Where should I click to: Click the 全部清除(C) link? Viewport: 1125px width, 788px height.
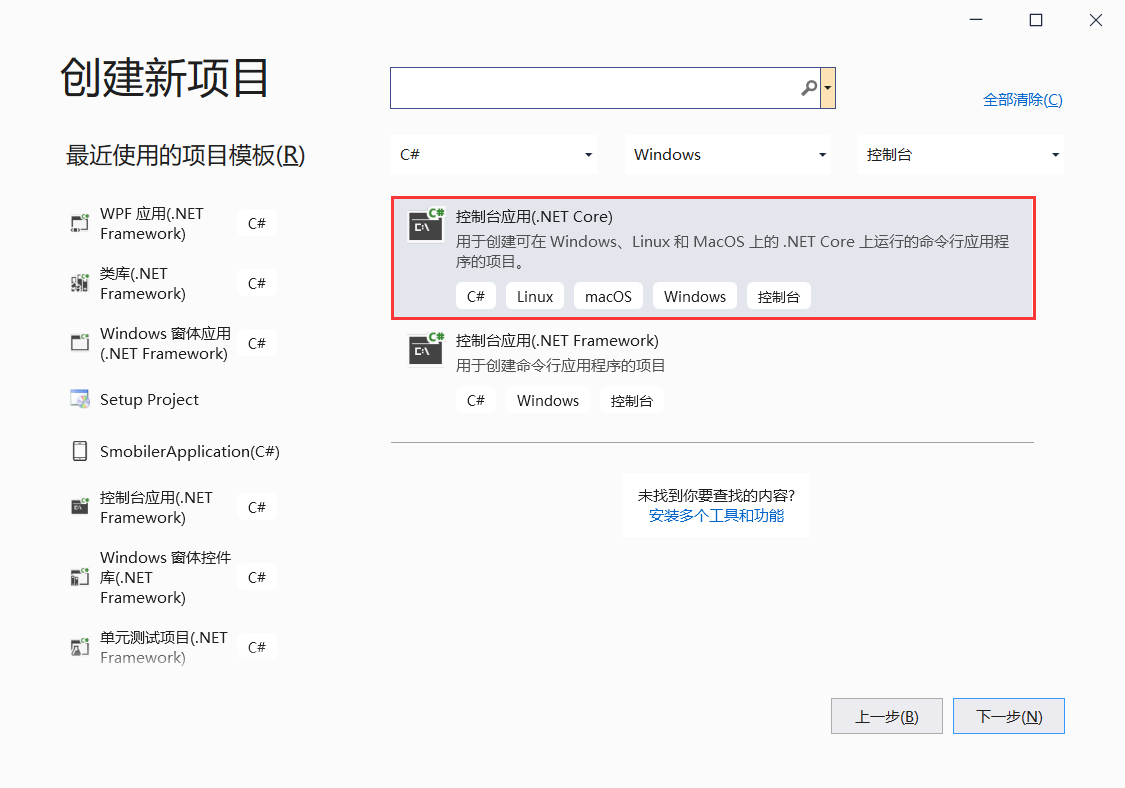(1023, 99)
